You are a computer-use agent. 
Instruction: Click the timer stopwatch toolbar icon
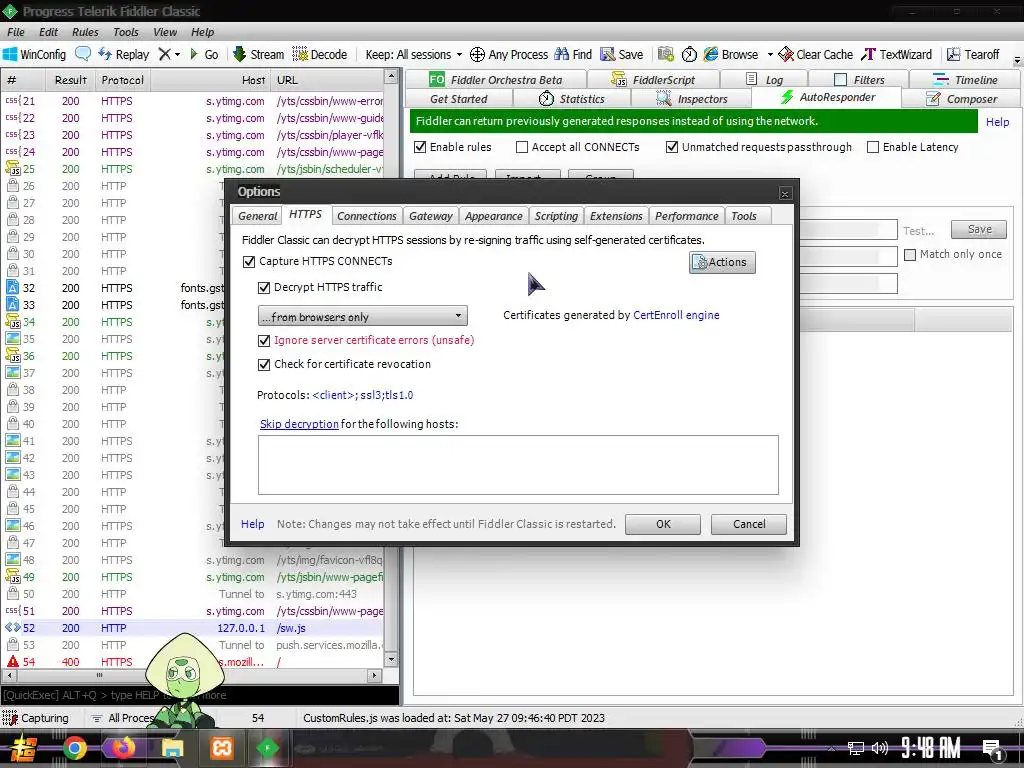click(x=689, y=54)
